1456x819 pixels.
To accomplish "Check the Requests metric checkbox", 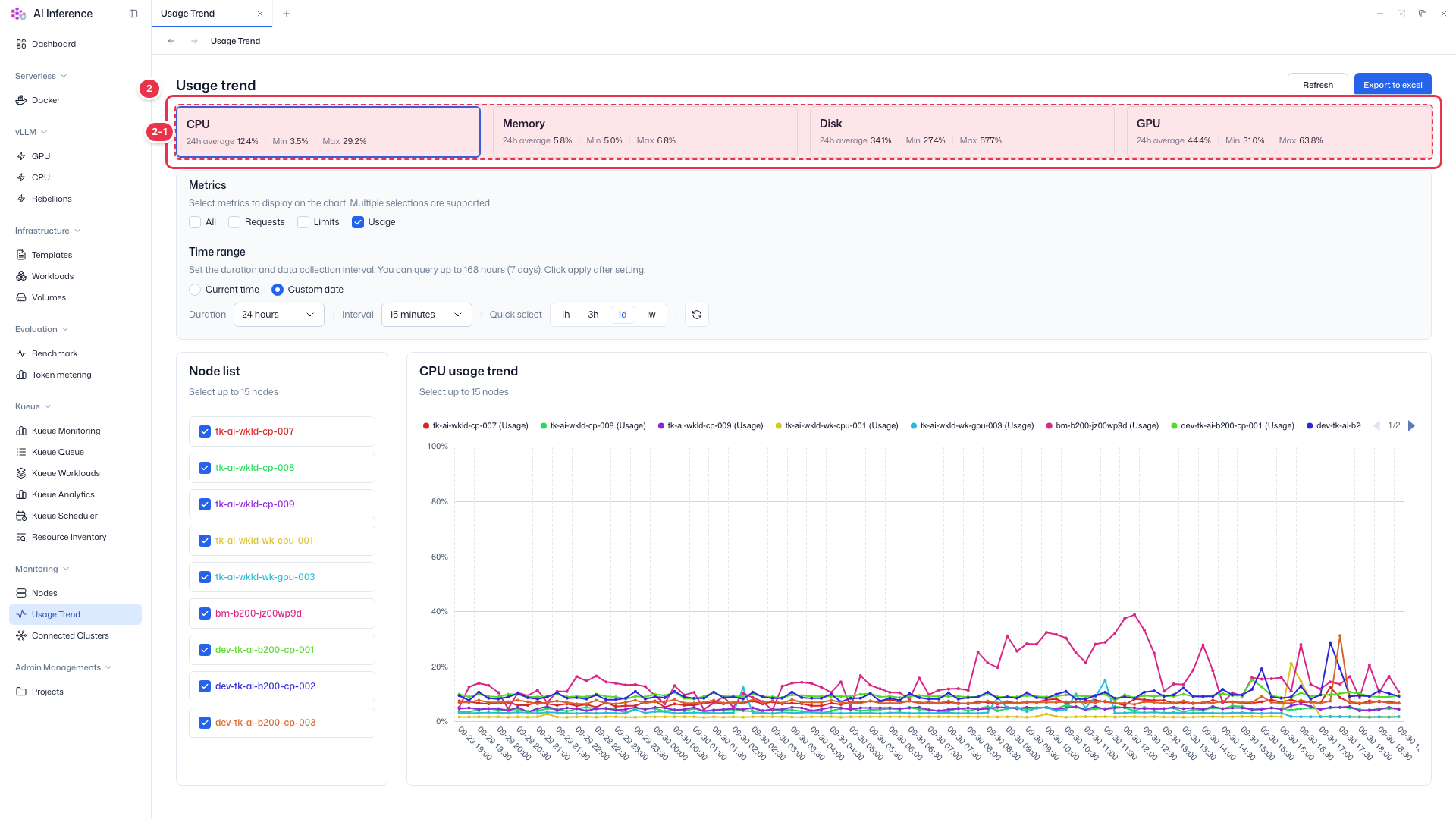I will 234,222.
